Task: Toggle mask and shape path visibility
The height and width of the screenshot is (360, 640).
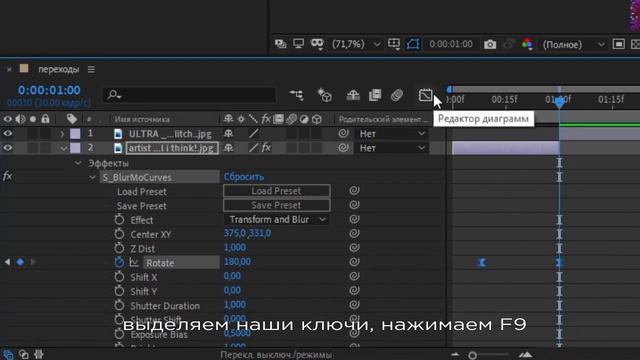Action: 413,44
